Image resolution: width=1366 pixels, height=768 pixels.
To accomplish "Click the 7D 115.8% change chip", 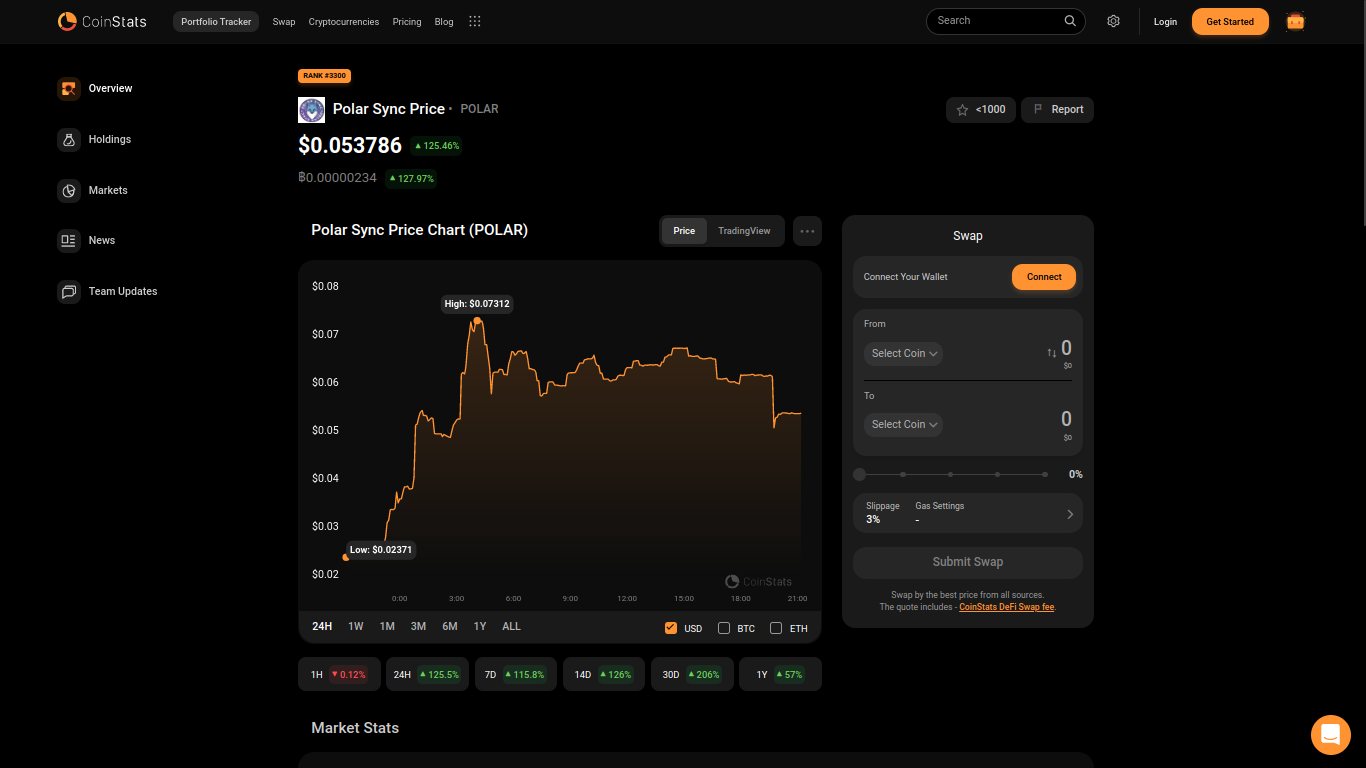I will click(x=516, y=674).
